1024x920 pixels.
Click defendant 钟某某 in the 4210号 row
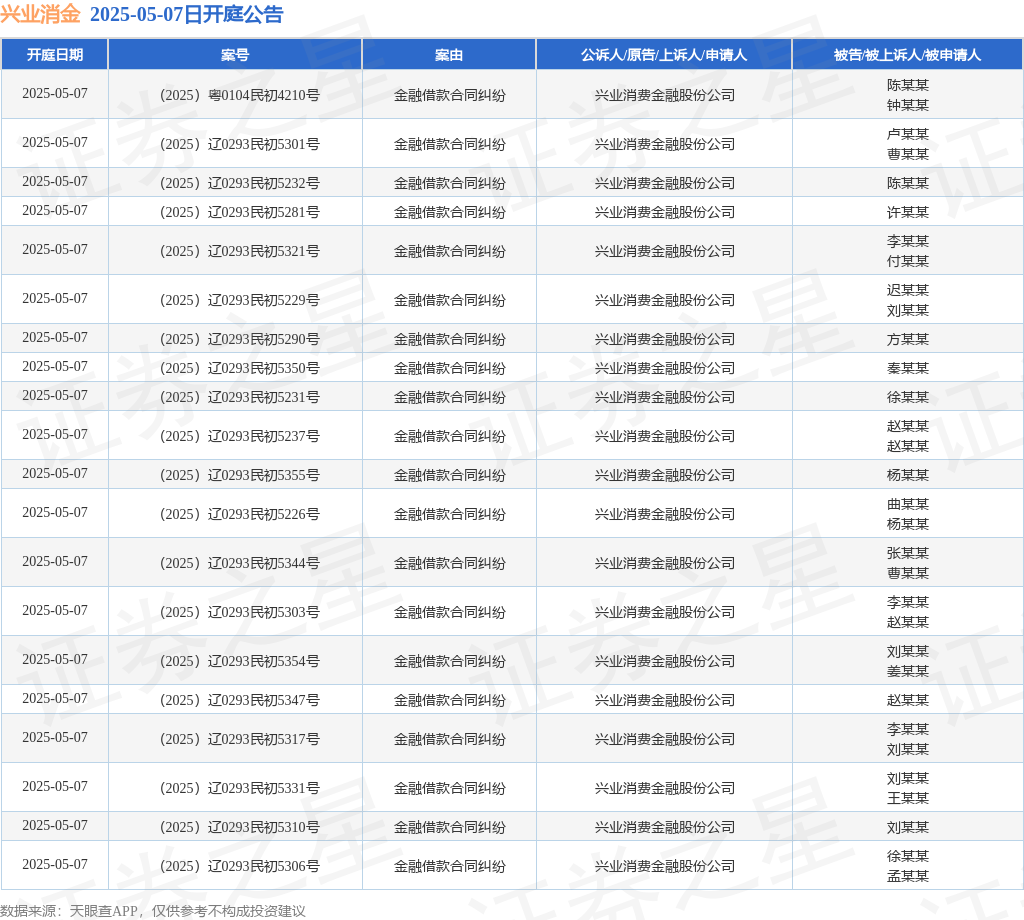click(x=908, y=106)
